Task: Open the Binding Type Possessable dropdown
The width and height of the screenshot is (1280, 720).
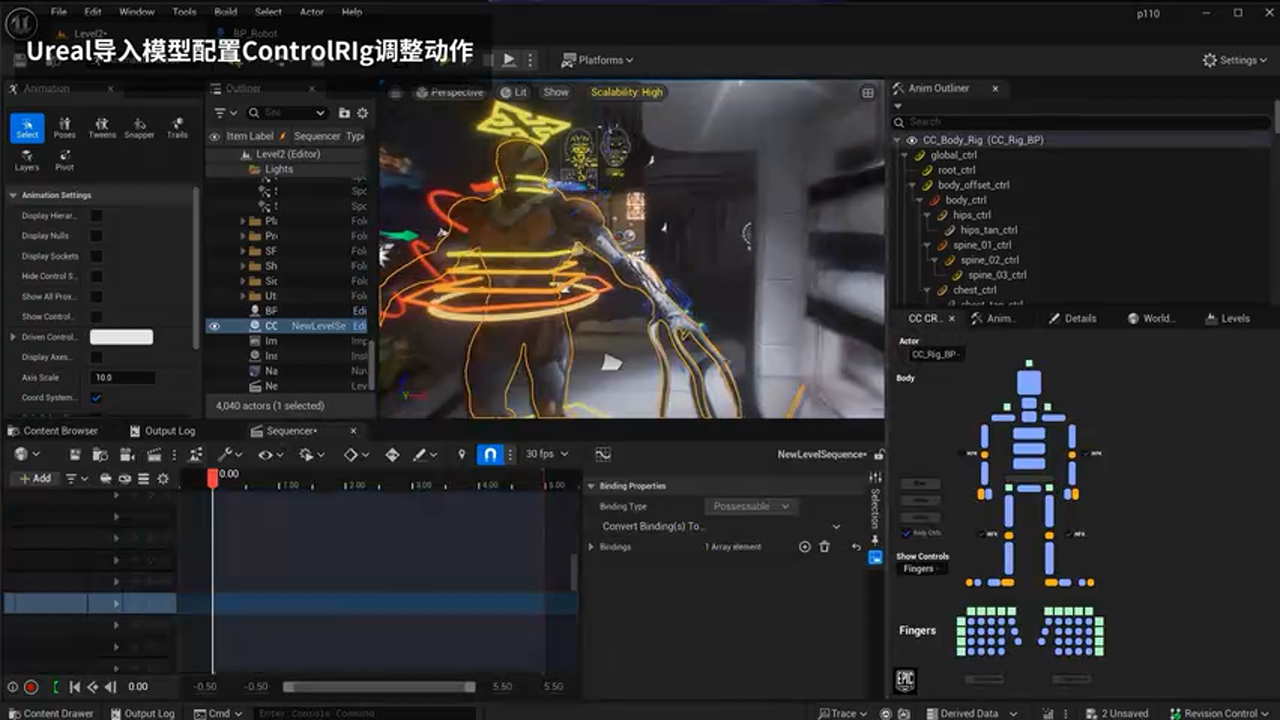Action: 750,507
